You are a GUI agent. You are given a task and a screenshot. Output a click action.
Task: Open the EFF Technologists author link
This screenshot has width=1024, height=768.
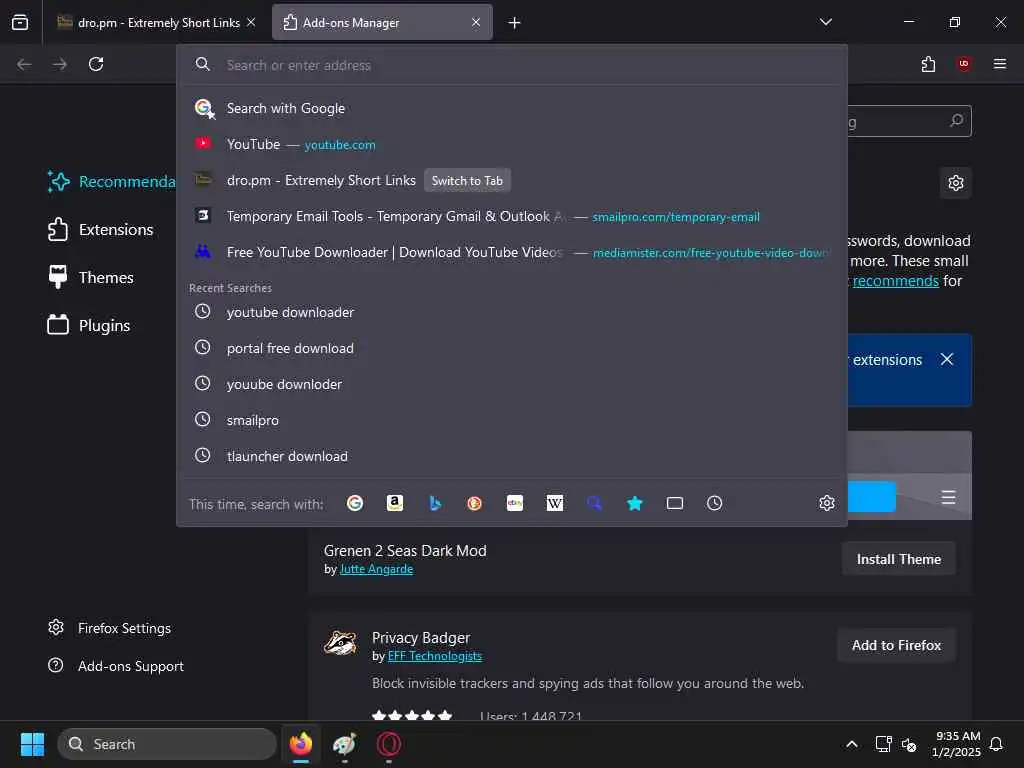pyautogui.click(x=434, y=656)
